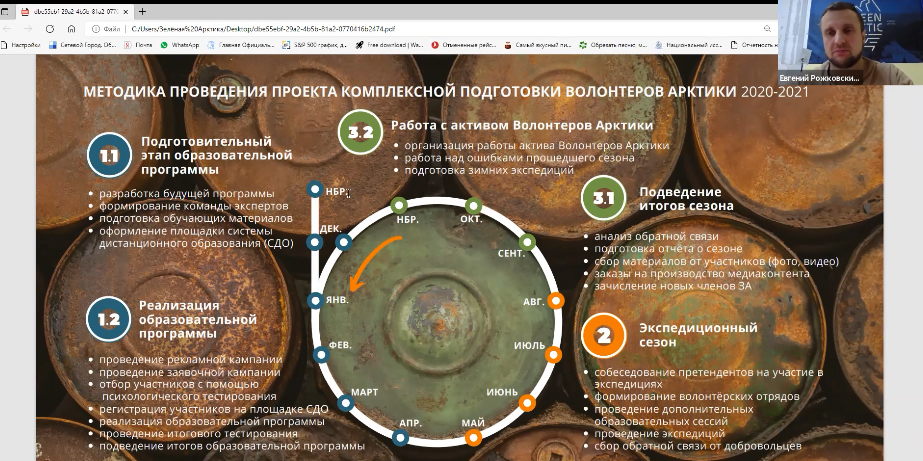Image resolution: width=923 pixels, height=461 pixels.
Task: Open the Отчетность bookmark
Action: (753, 45)
